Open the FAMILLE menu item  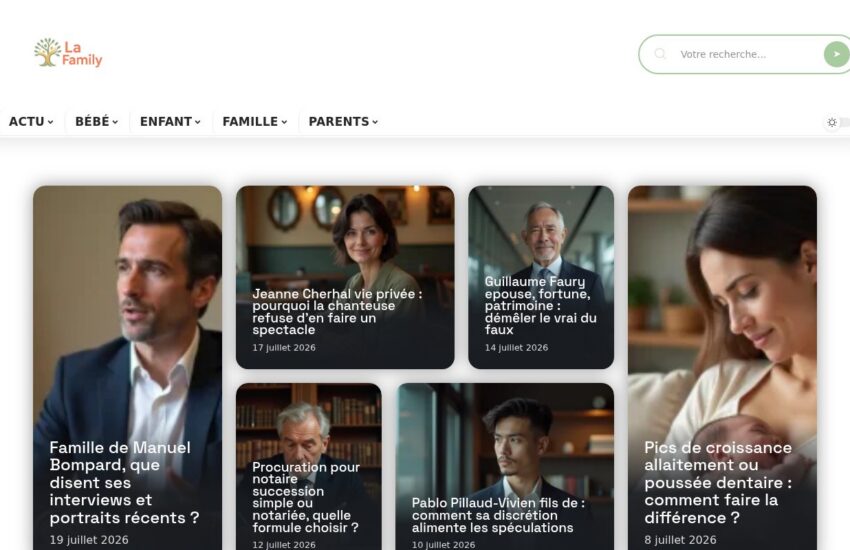[254, 121]
